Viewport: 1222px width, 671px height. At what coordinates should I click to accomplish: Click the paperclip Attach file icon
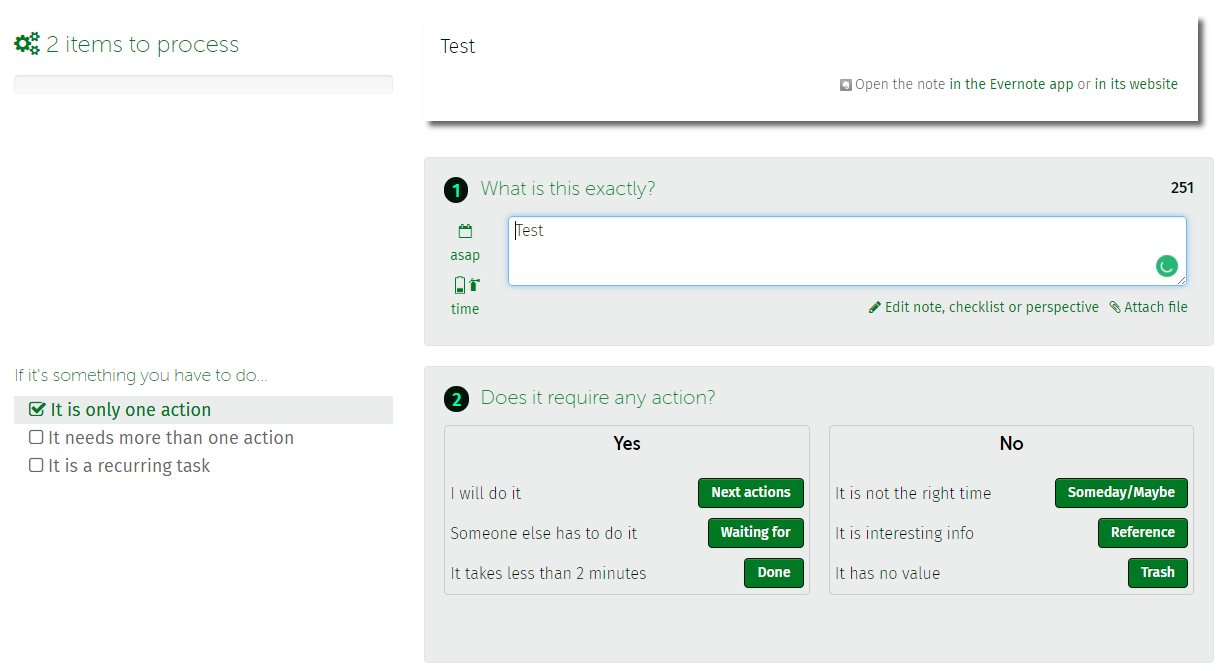[x=1115, y=307]
